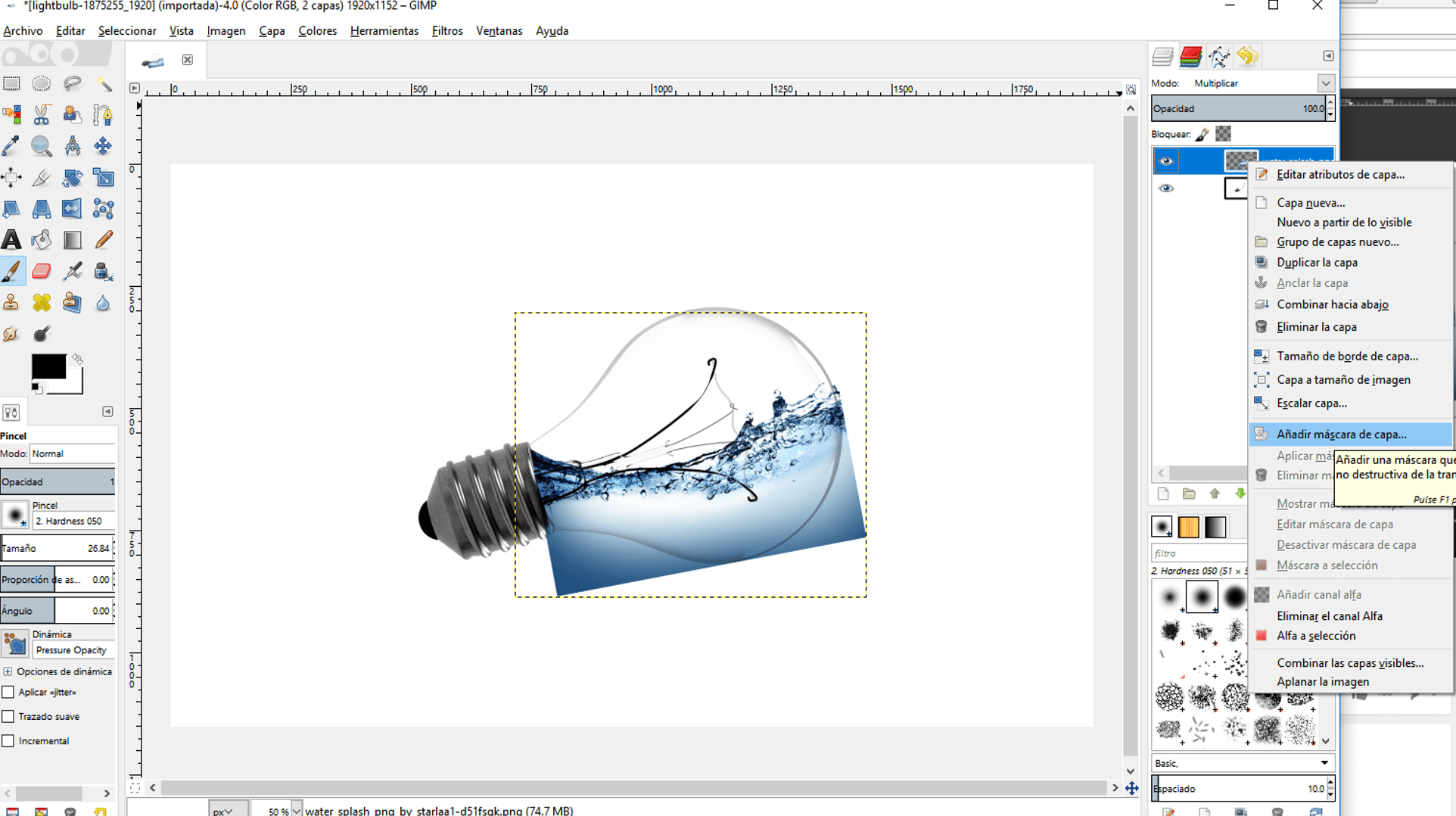This screenshot has height=816, width=1456.
Task: Toggle visibility eye of top water splash layer
Action: pyautogui.click(x=1166, y=160)
